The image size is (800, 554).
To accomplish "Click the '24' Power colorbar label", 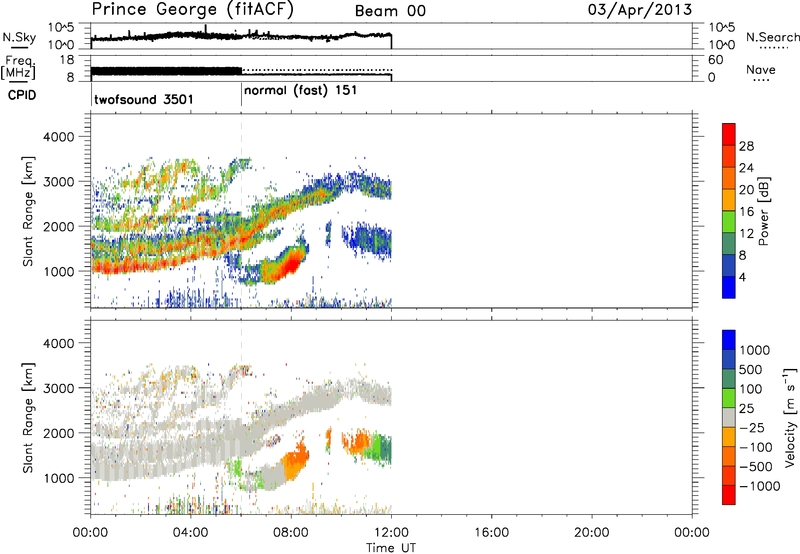I will pyautogui.click(x=746, y=168).
